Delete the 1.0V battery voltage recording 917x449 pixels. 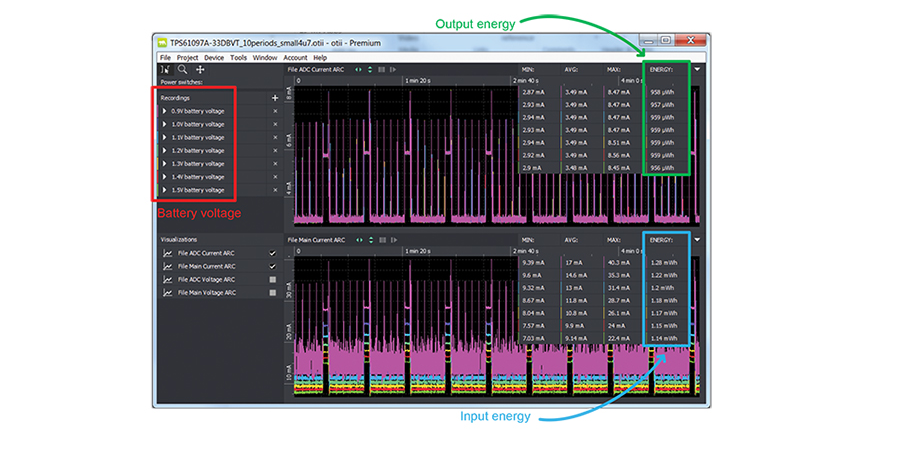pyautogui.click(x=275, y=125)
